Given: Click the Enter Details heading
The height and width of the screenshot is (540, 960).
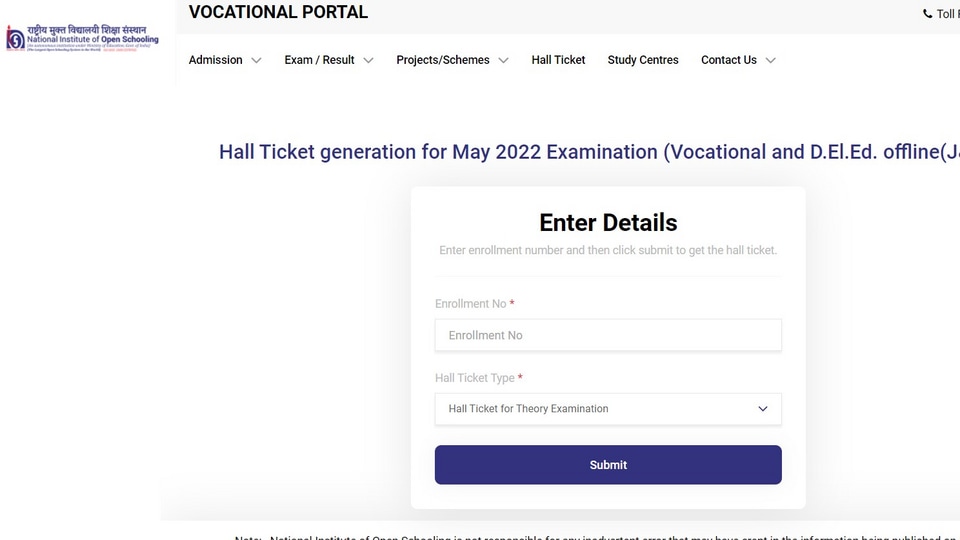Looking at the screenshot, I should point(608,223).
